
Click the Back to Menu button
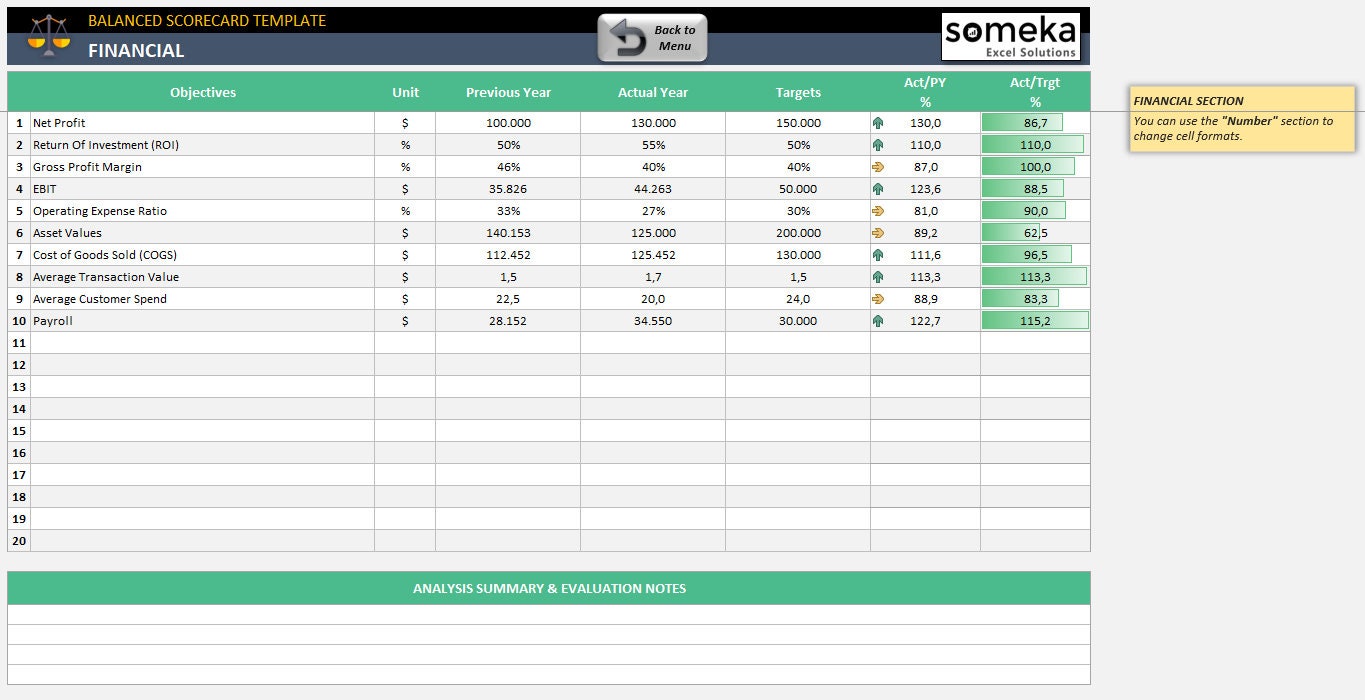point(652,36)
